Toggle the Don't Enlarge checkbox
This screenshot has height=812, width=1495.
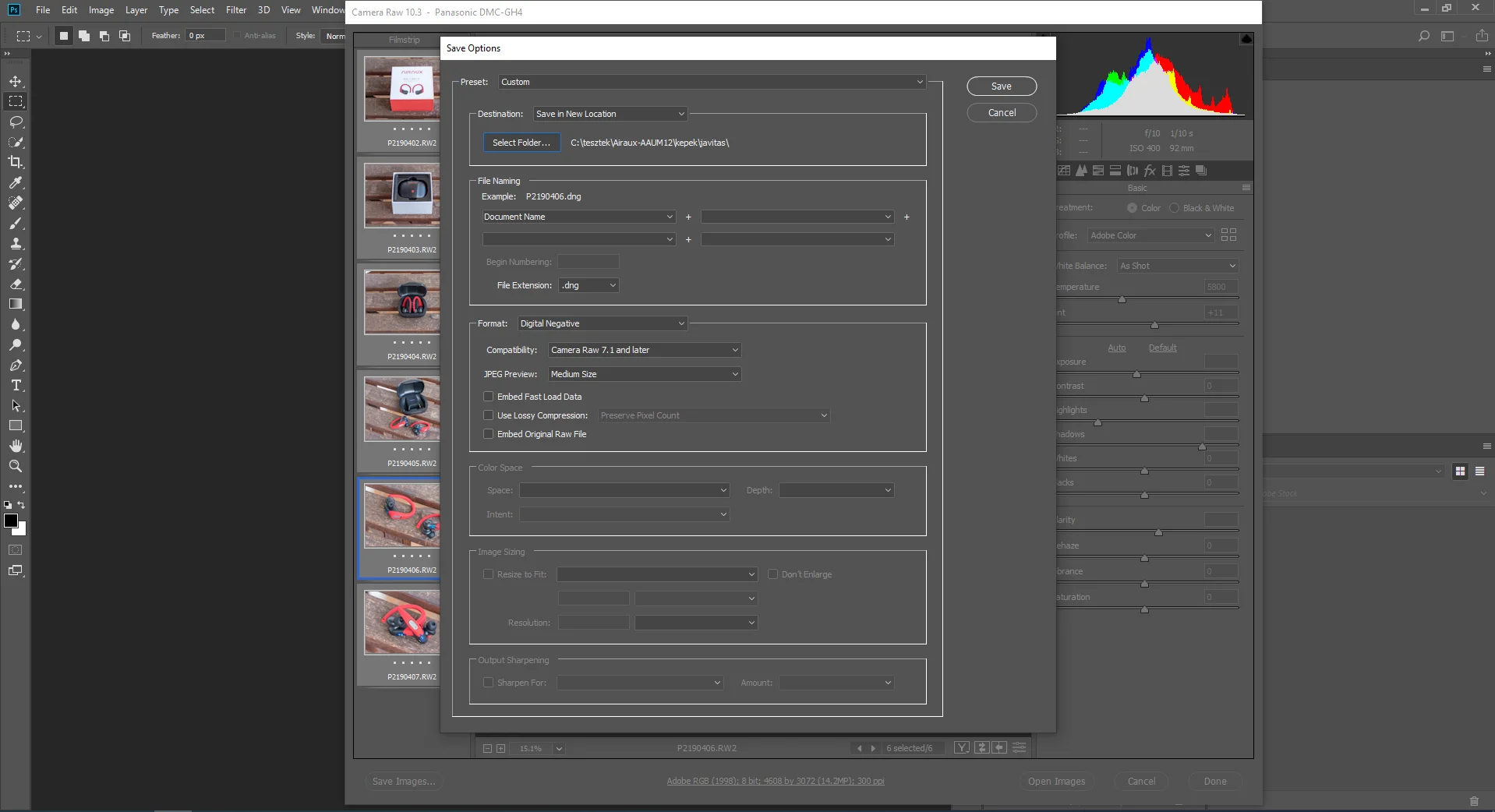773,574
